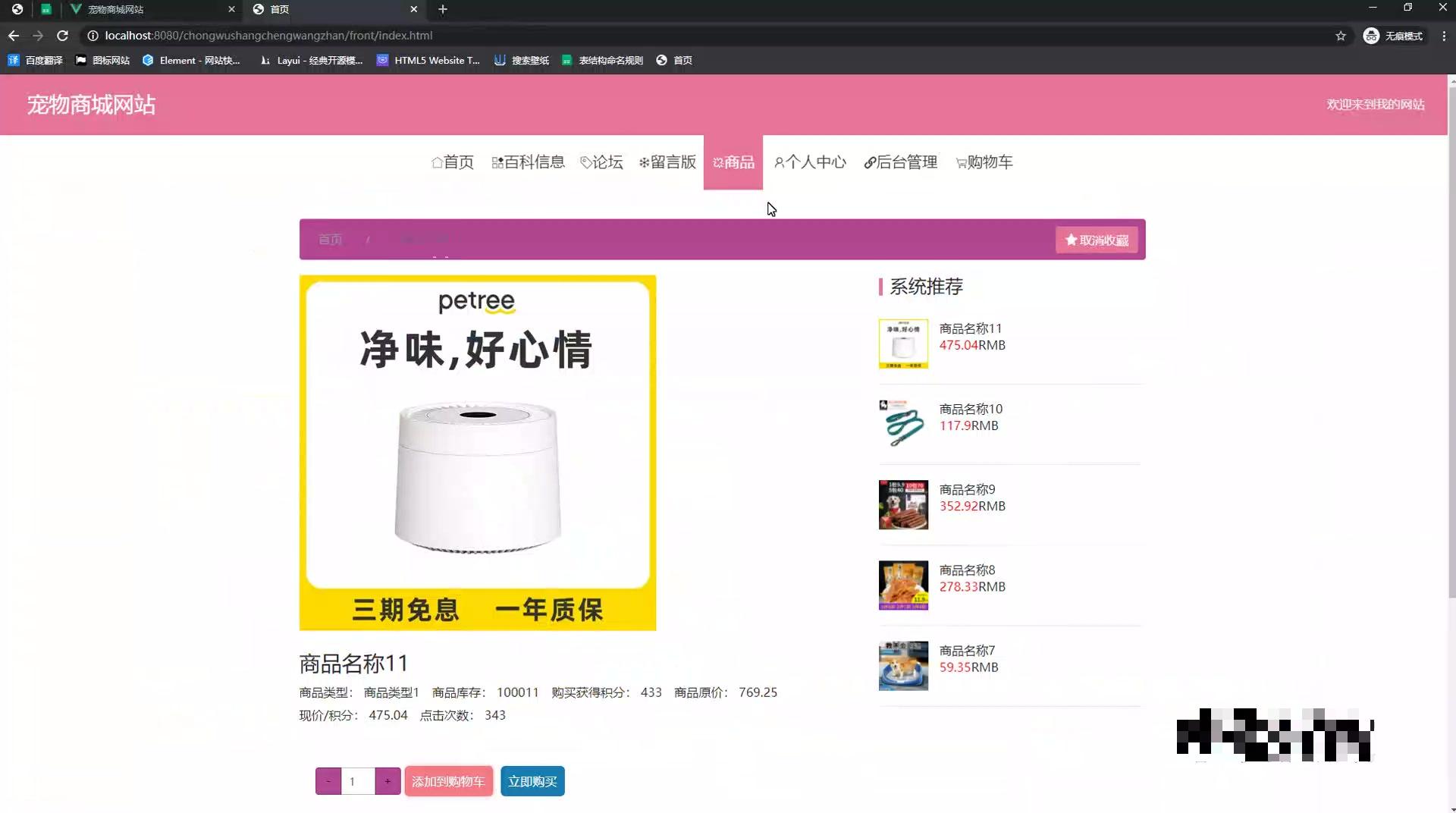The height and width of the screenshot is (813, 1456).
Task: Click the main petree product image
Action: [x=478, y=453]
